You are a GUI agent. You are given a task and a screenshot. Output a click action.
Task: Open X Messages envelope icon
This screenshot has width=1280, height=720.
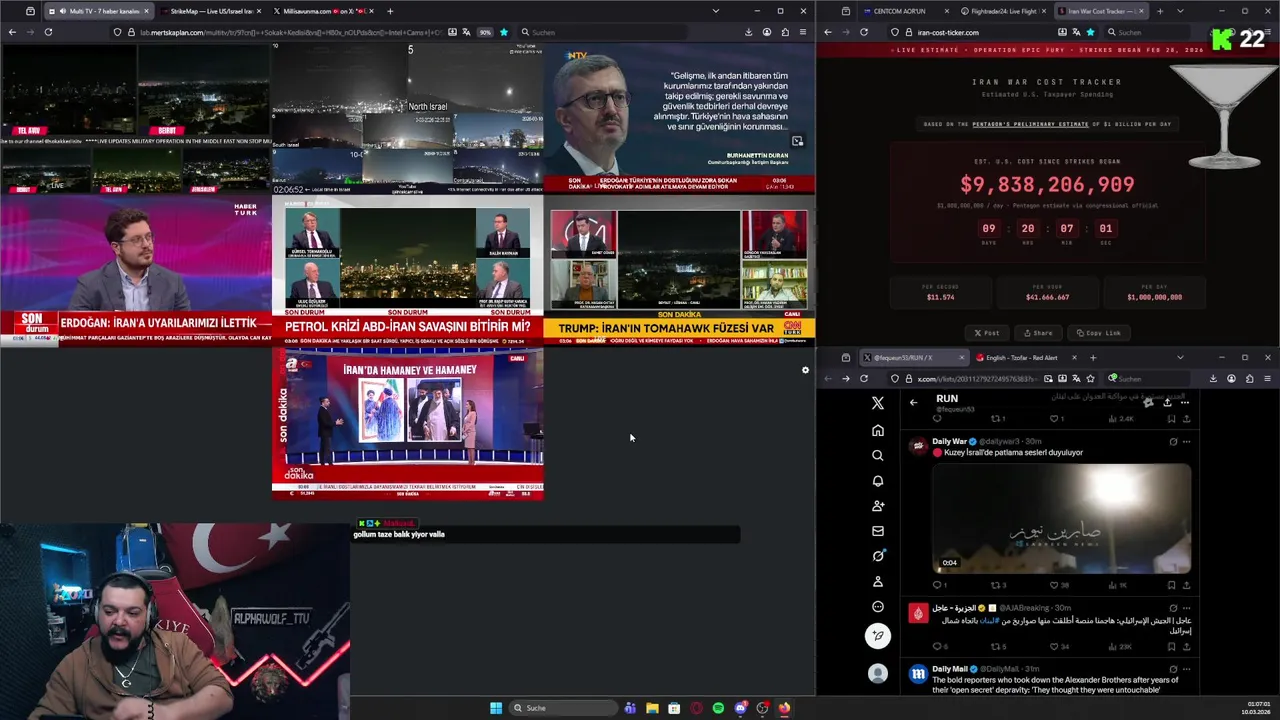point(878,531)
